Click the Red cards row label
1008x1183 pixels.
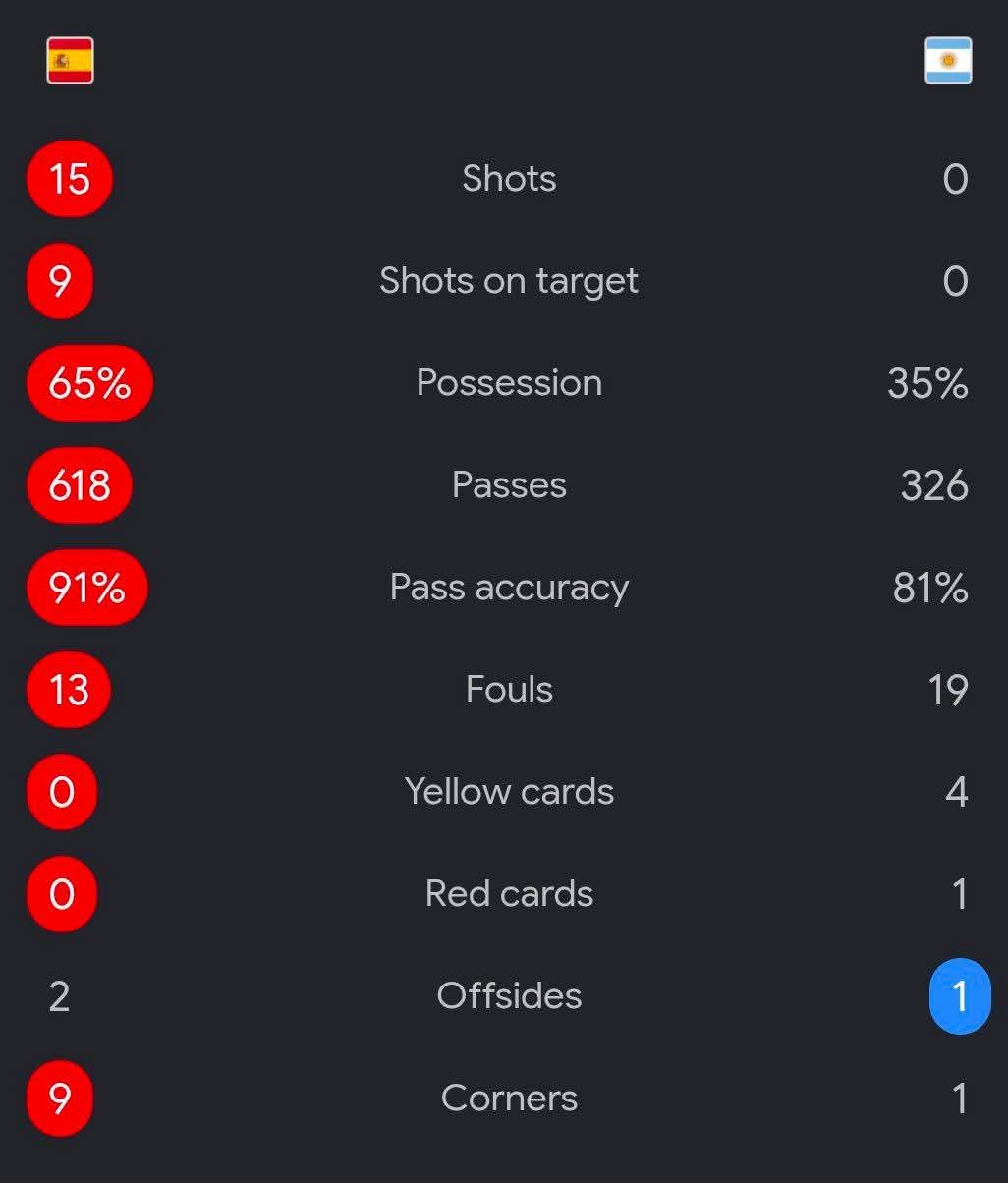click(x=509, y=894)
